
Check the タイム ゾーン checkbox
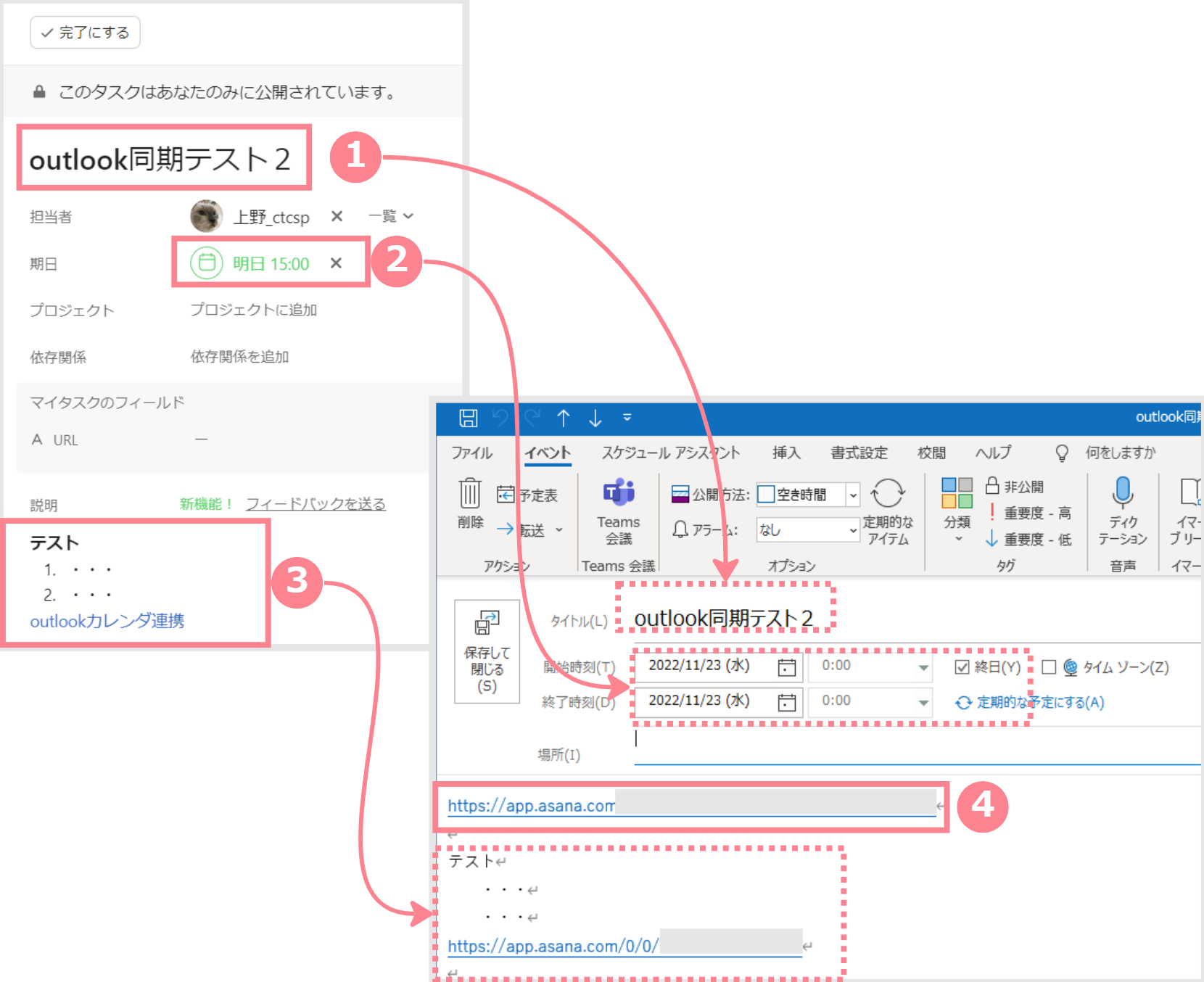1049,667
